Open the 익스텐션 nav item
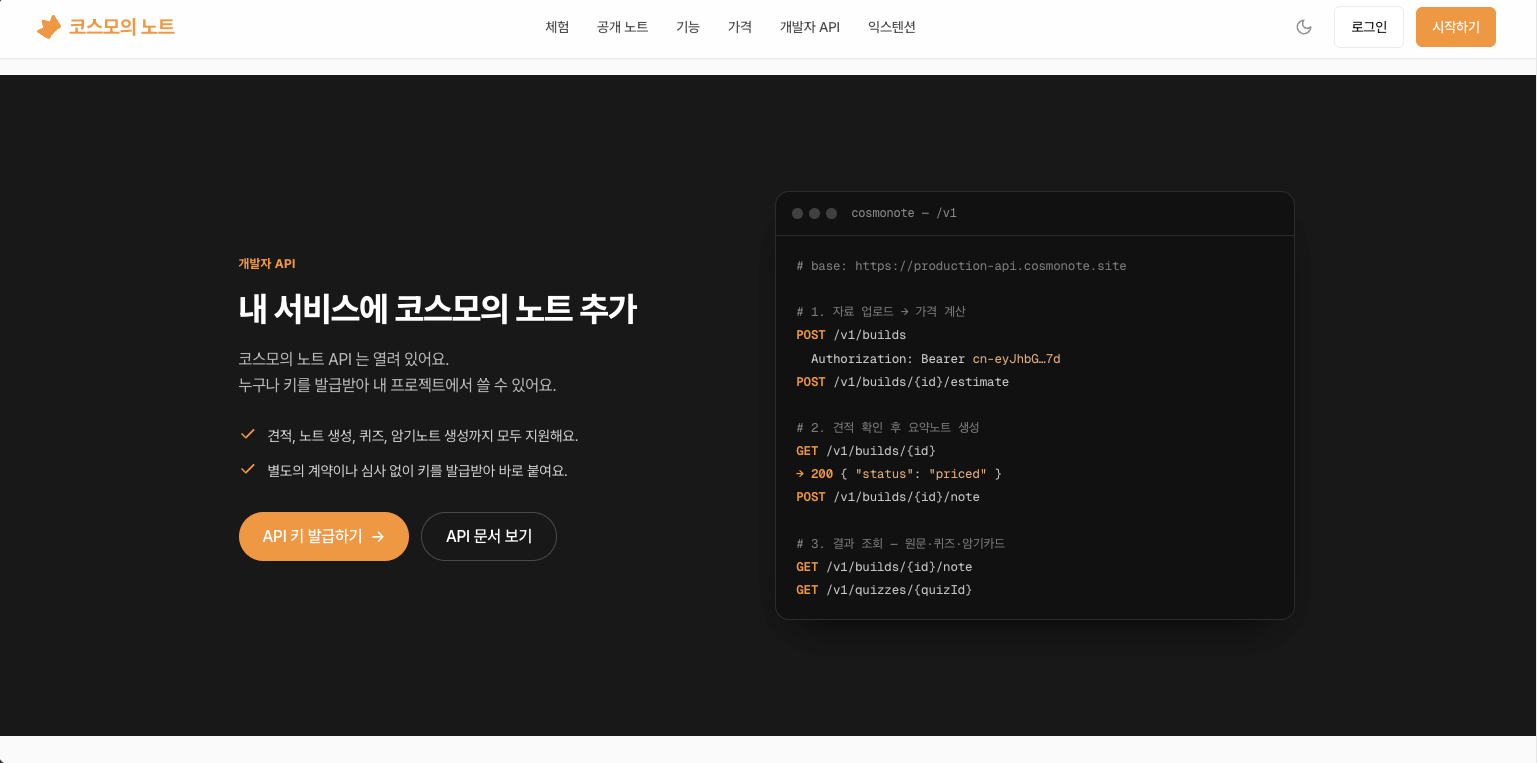 [x=892, y=27]
